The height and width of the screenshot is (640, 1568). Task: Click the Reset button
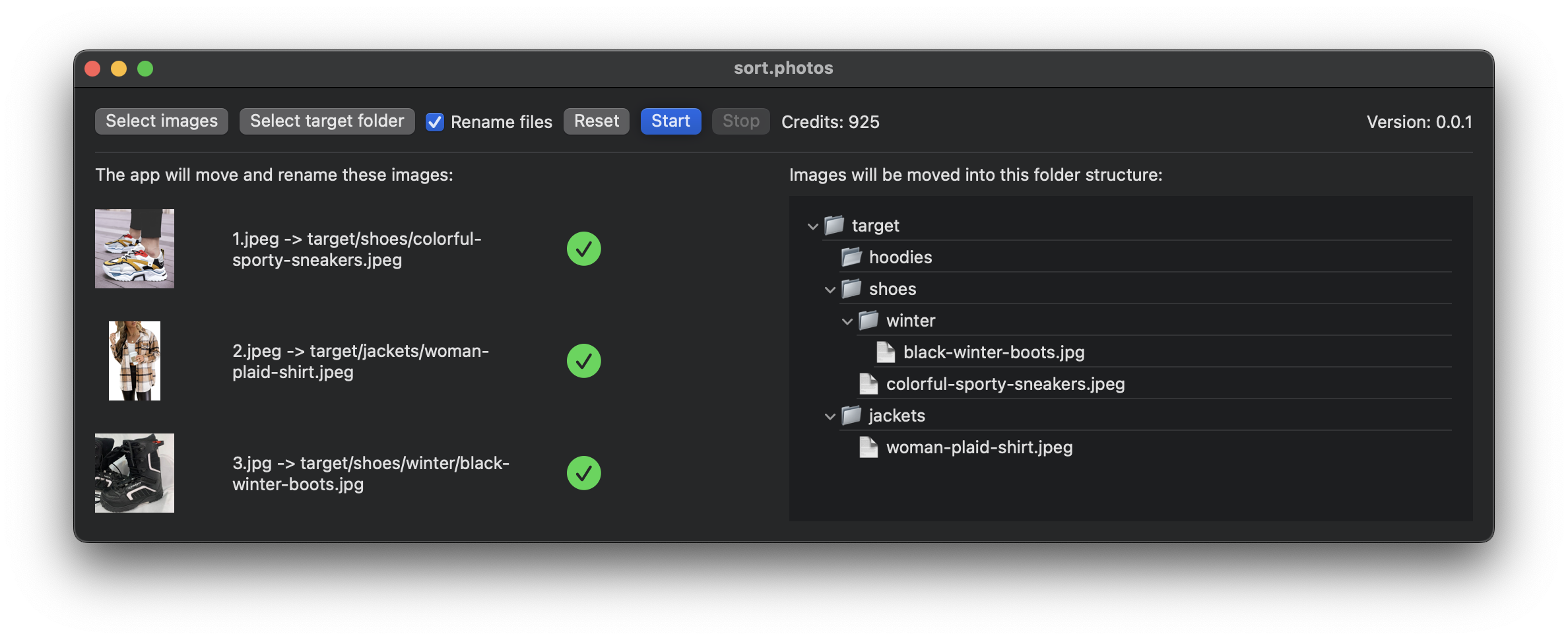tap(597, 121)
